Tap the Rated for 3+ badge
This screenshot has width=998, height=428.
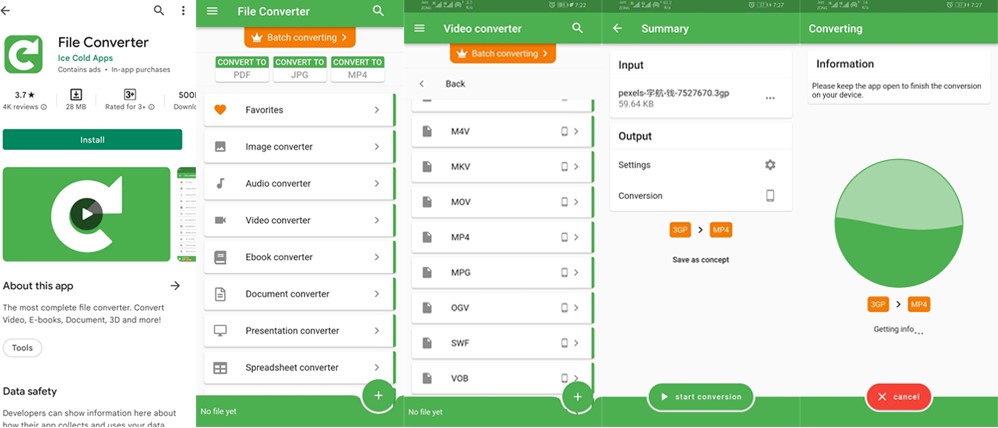tap(130, 94)
